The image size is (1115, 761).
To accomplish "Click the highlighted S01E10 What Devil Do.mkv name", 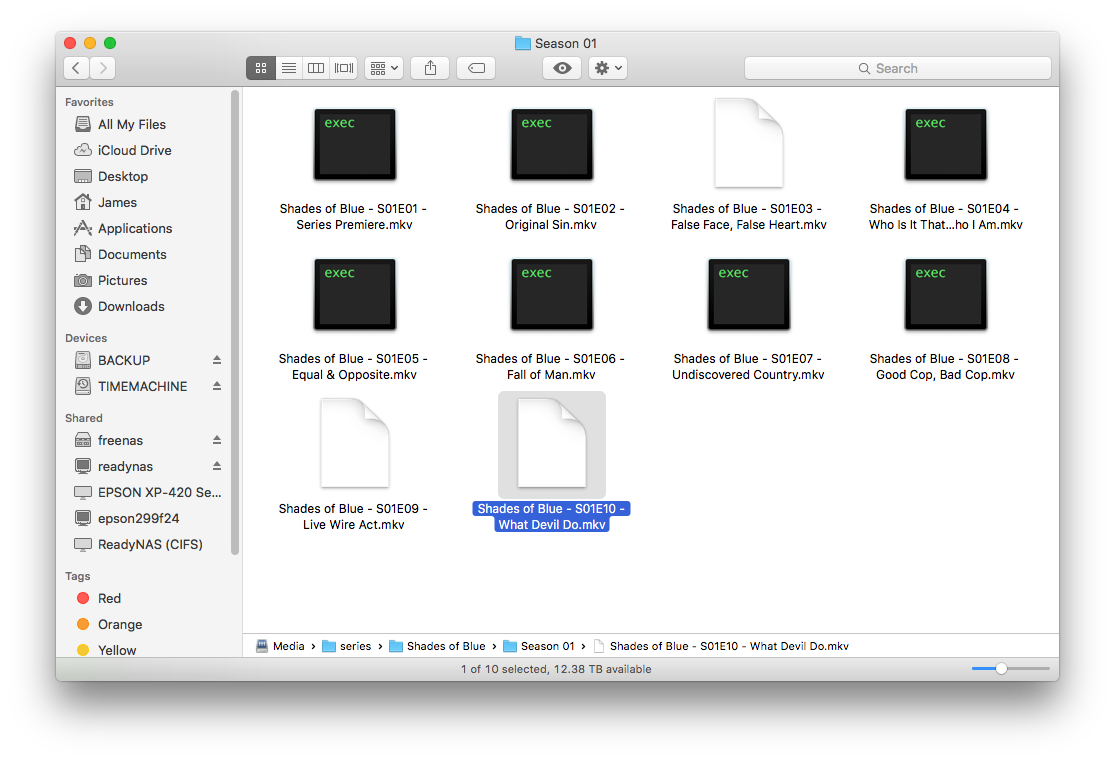I will (552, 517).
